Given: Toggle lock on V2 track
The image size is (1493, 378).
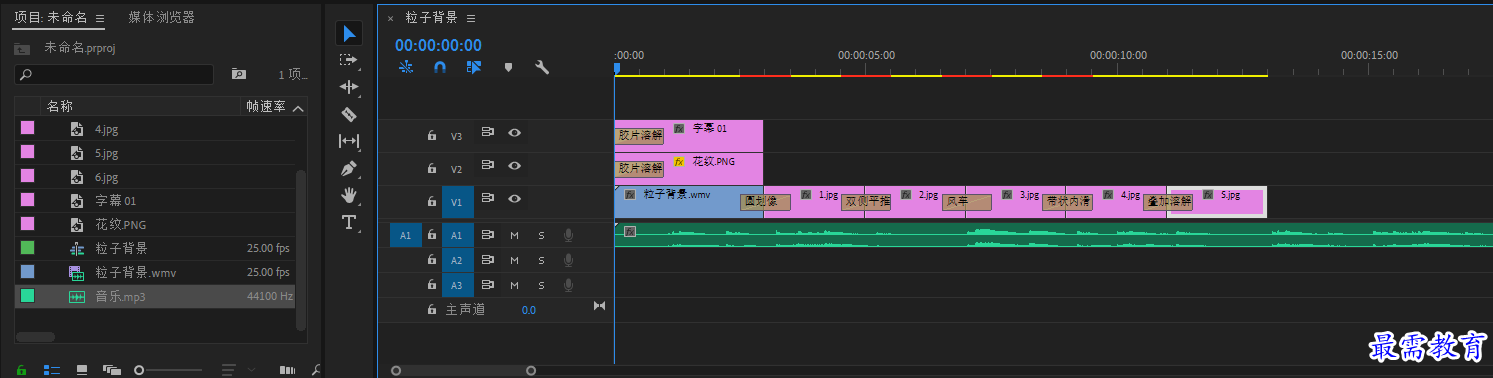Looking at the screenshot, I should point(432,168).
